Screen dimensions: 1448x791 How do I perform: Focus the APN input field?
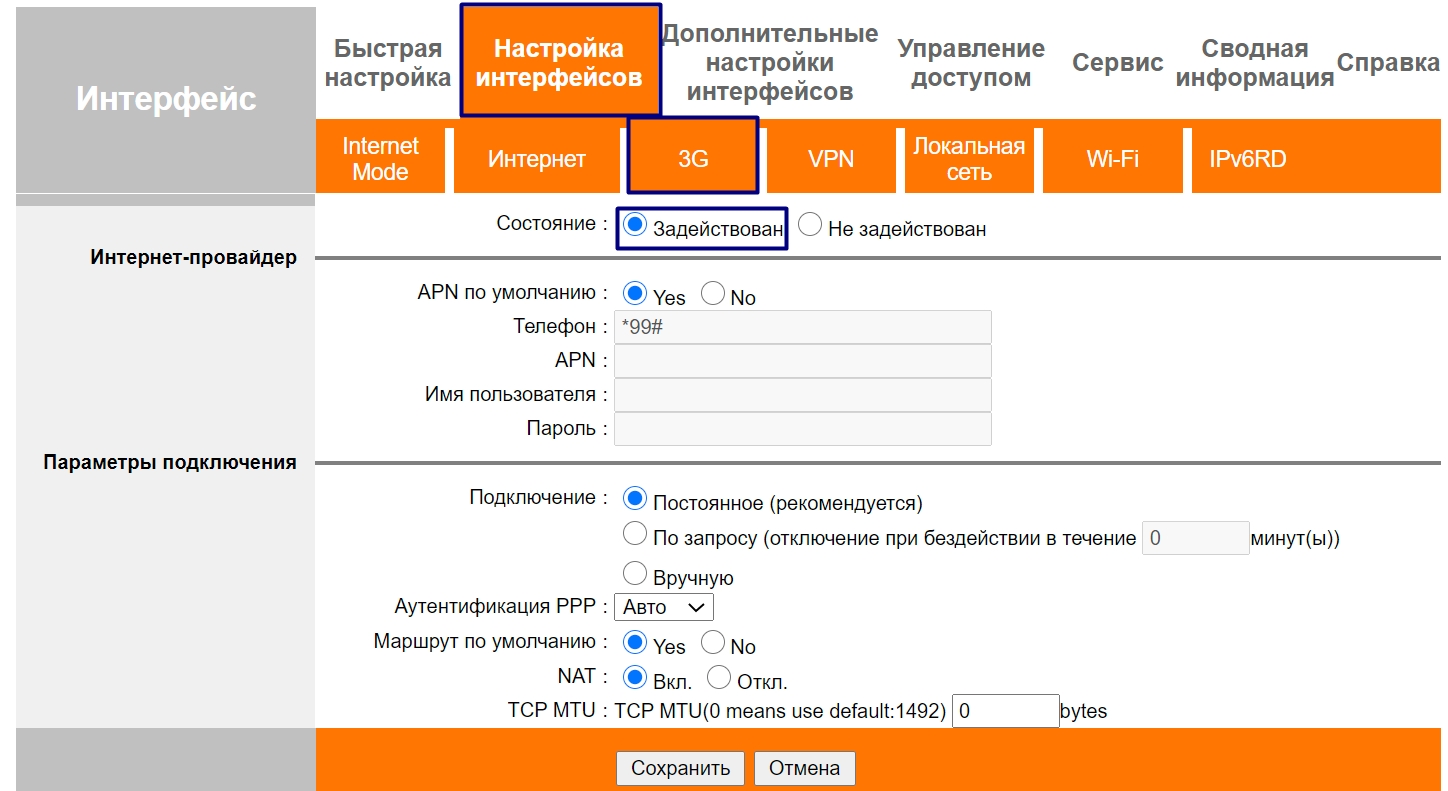[x=803, y=361]
